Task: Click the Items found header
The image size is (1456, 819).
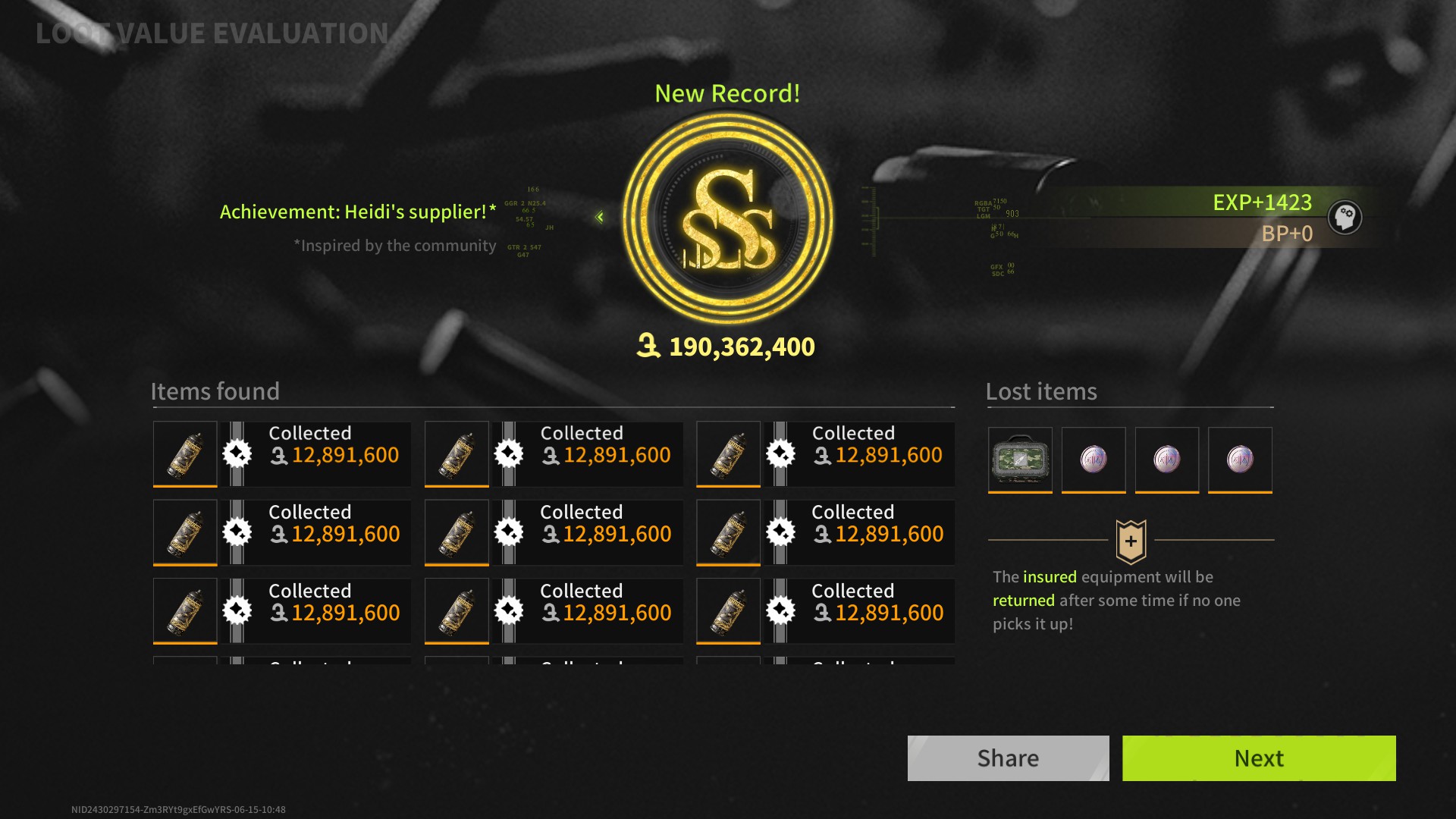Action: [x=215, y=391]
